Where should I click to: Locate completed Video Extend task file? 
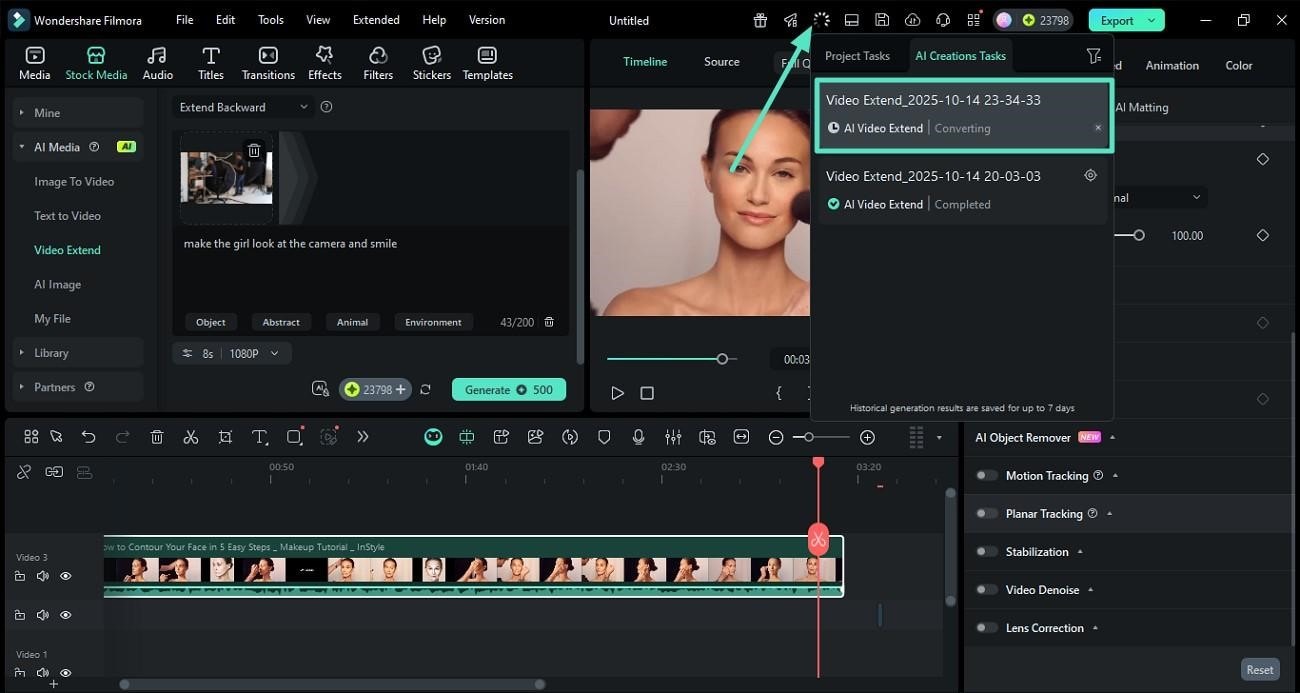(x=1090, y=176)
